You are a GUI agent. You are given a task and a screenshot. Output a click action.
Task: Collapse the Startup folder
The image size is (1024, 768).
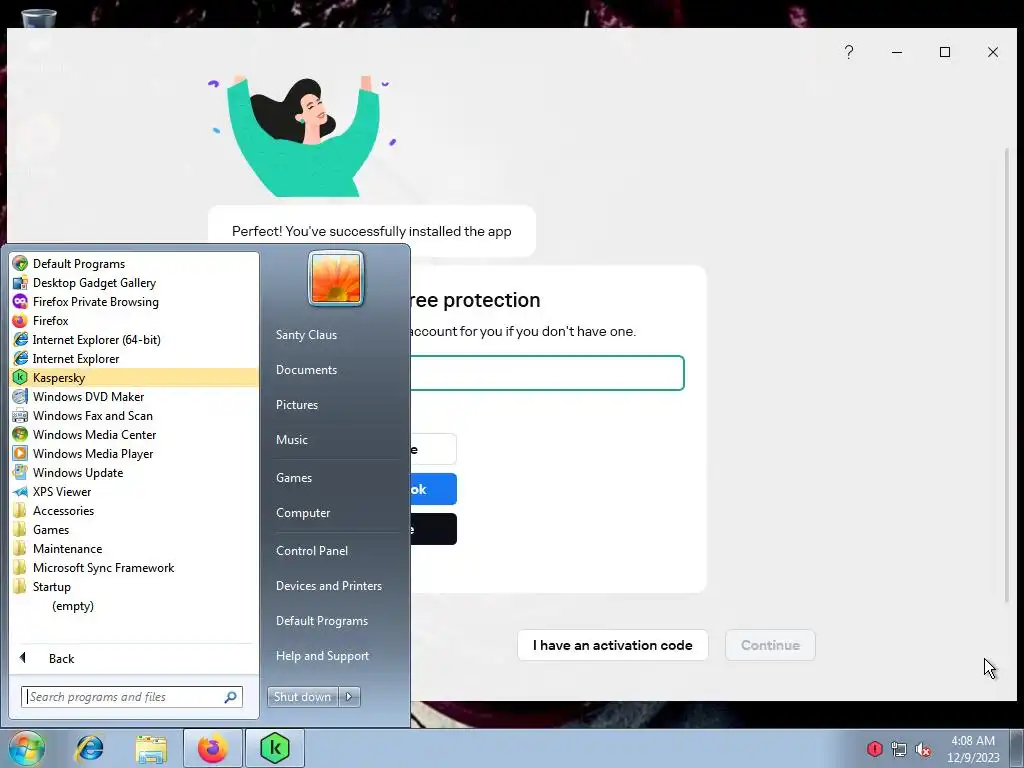51,586
